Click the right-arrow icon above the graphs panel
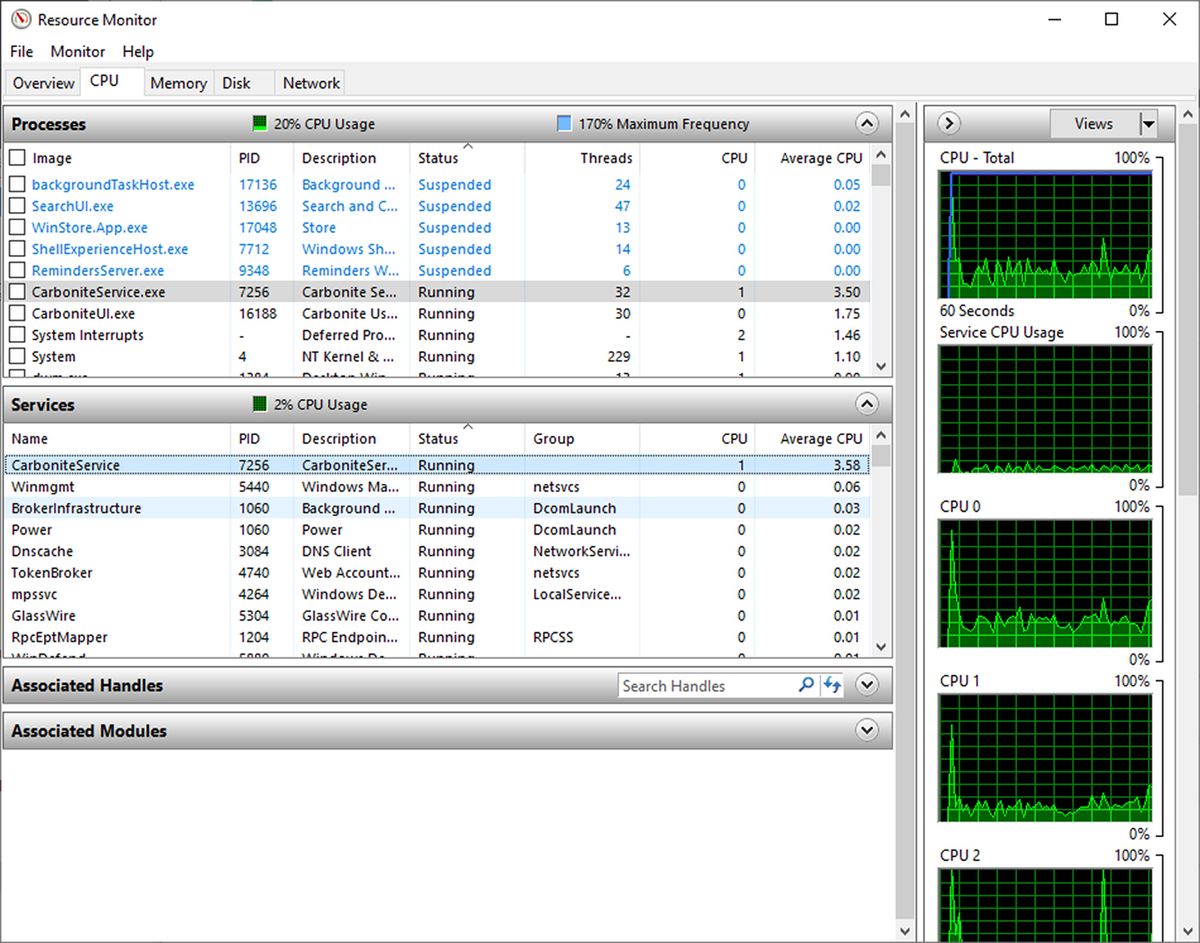 [x=947, y=123]
